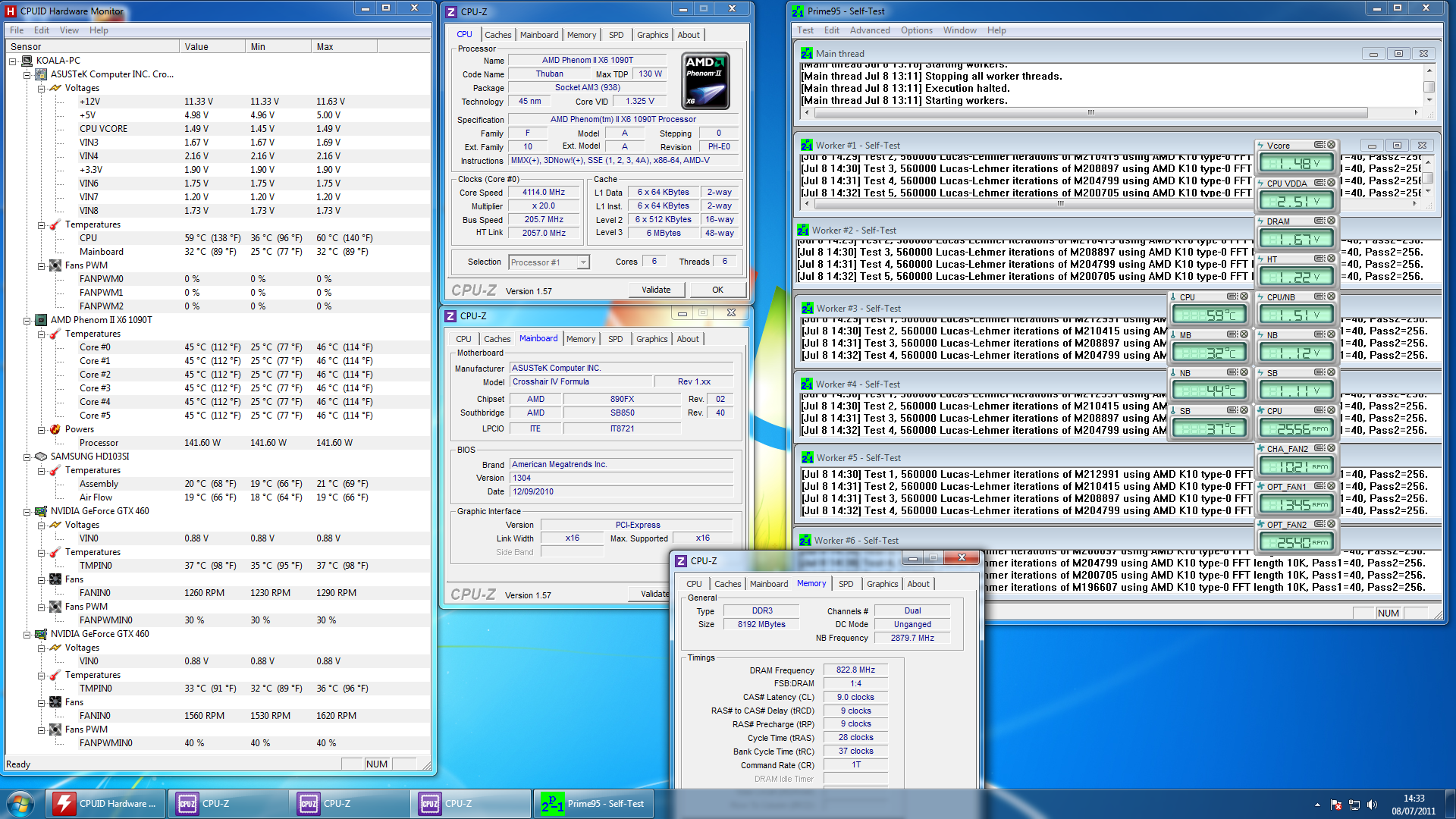Open the Advanced menu in Prime95
The width and height of the screenshot is (1456, 819).
(870, 30)
